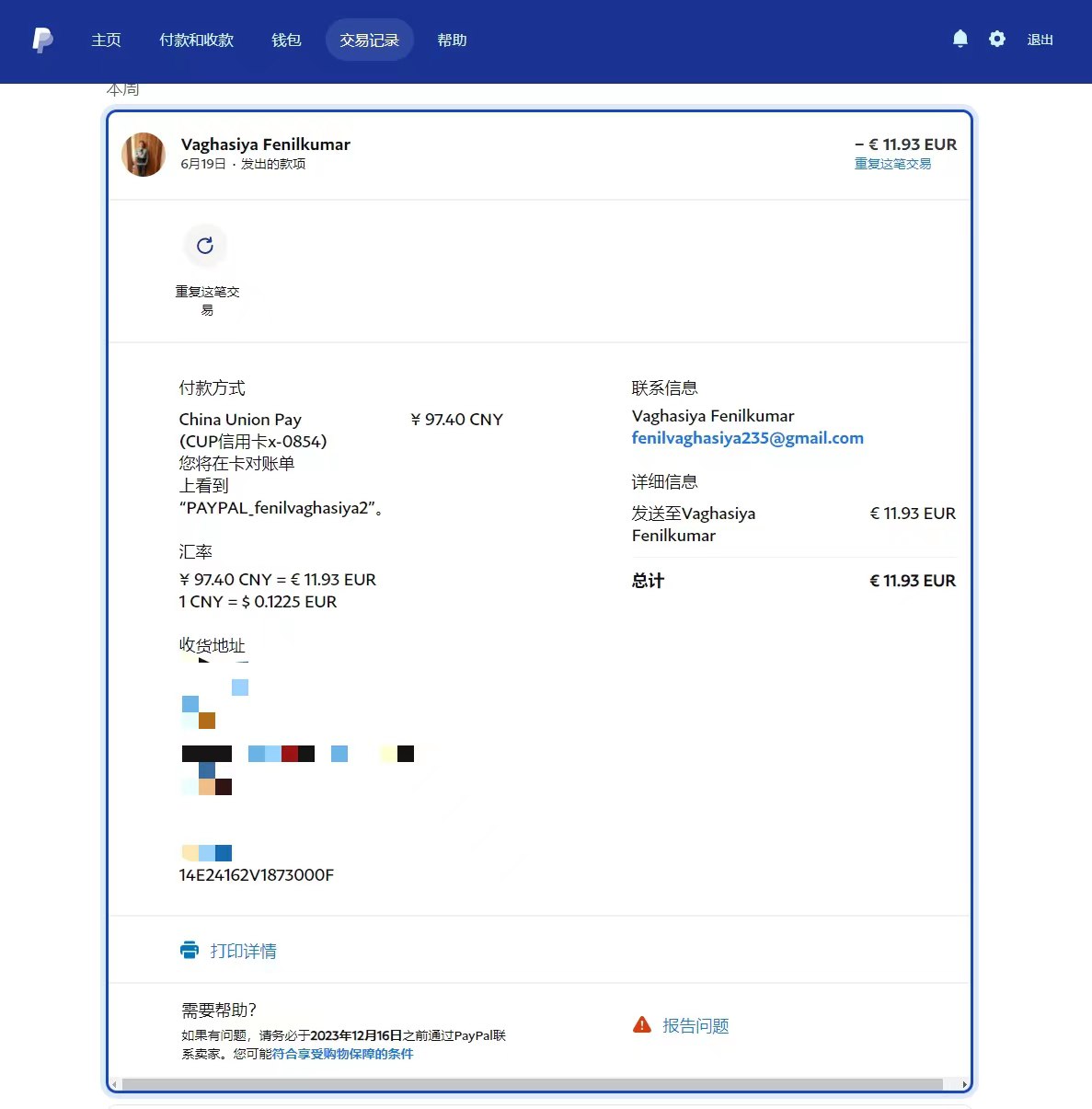Click the 6月19日 · 发出的款项 date line
Screen dimensions: 1092x1109
coord(243,164)
